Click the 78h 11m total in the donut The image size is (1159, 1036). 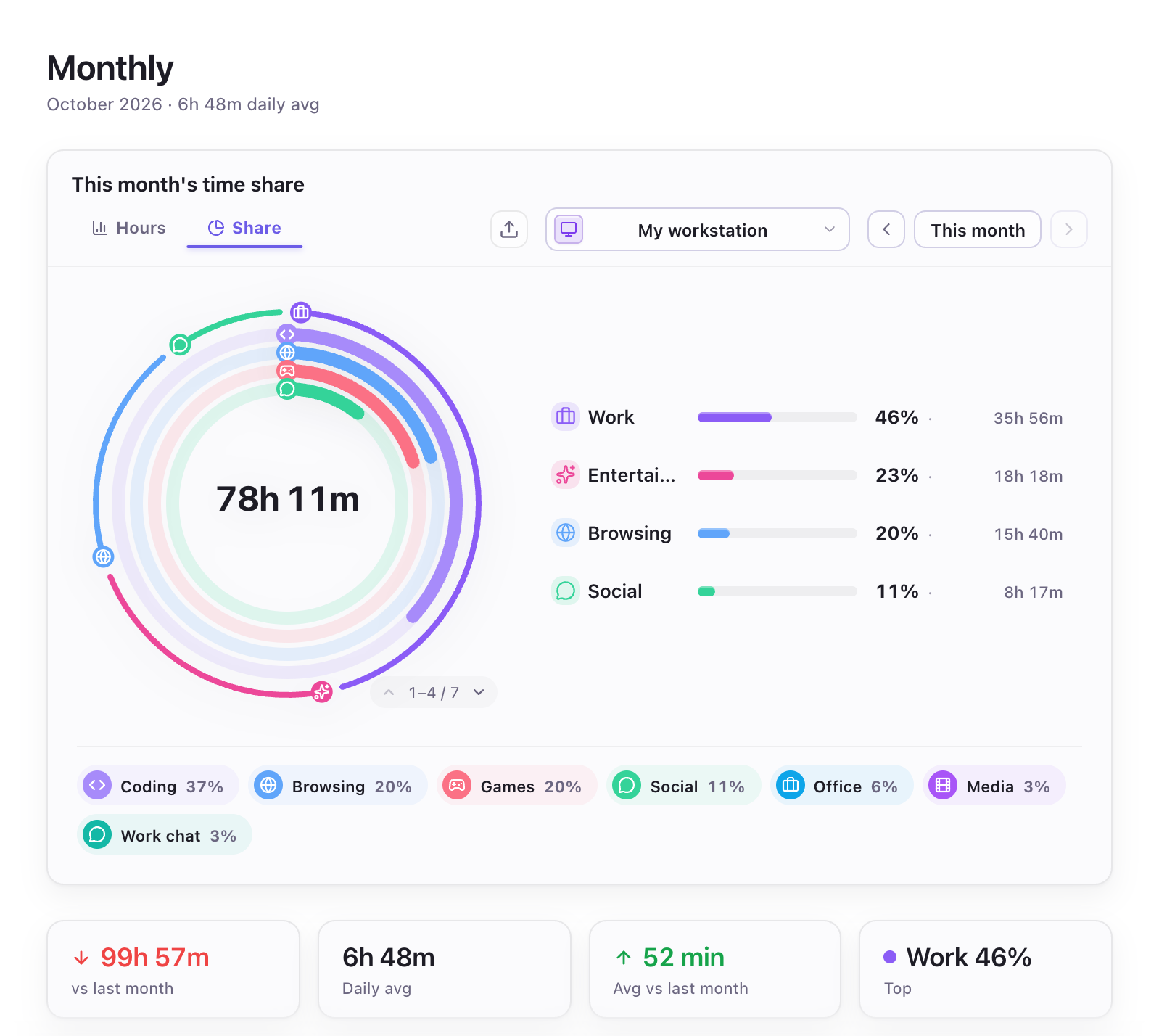click(288, 499)
